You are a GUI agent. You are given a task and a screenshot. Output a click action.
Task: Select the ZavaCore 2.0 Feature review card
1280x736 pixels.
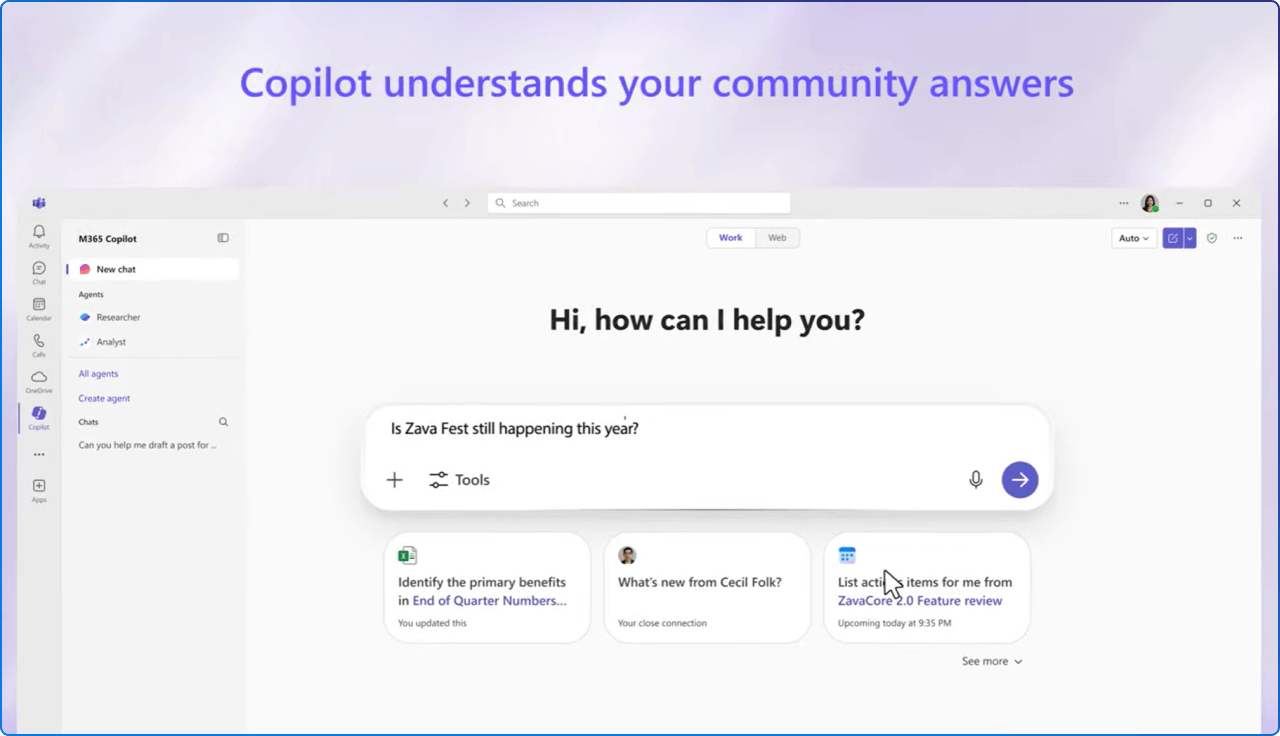(x=927, y=587)
